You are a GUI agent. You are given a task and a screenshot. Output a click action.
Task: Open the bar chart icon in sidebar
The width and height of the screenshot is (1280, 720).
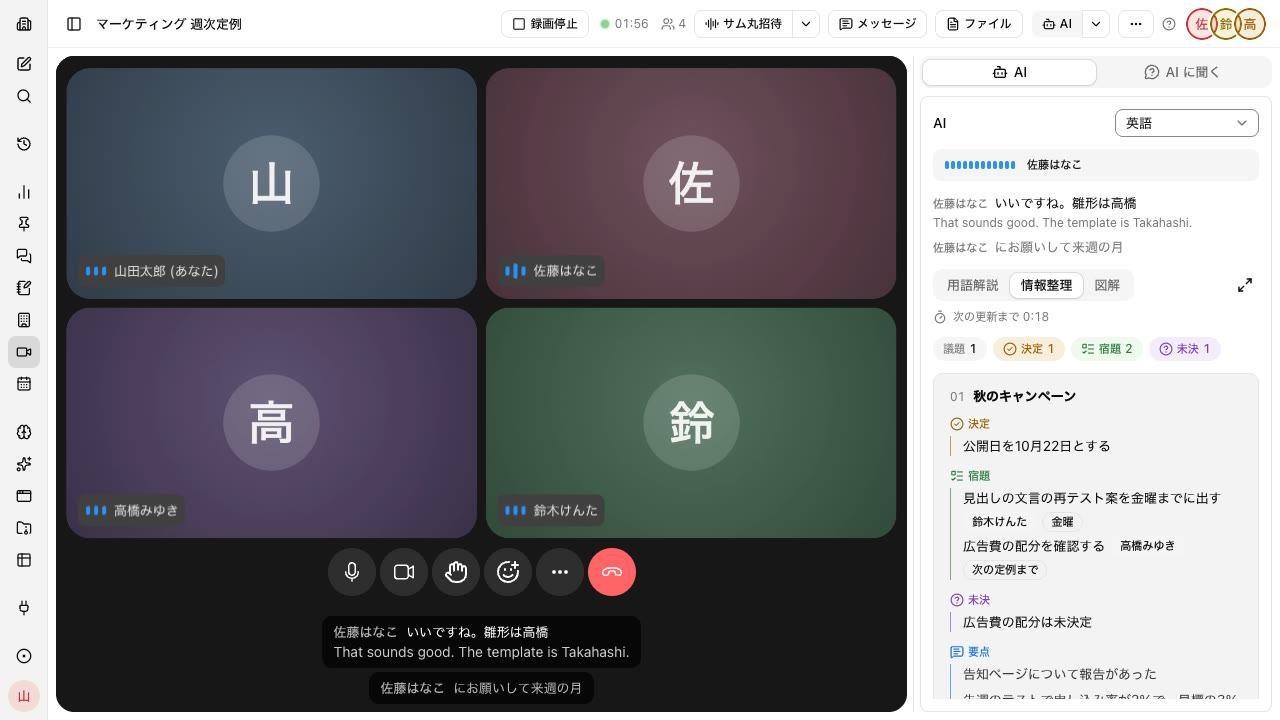(24, 192)
